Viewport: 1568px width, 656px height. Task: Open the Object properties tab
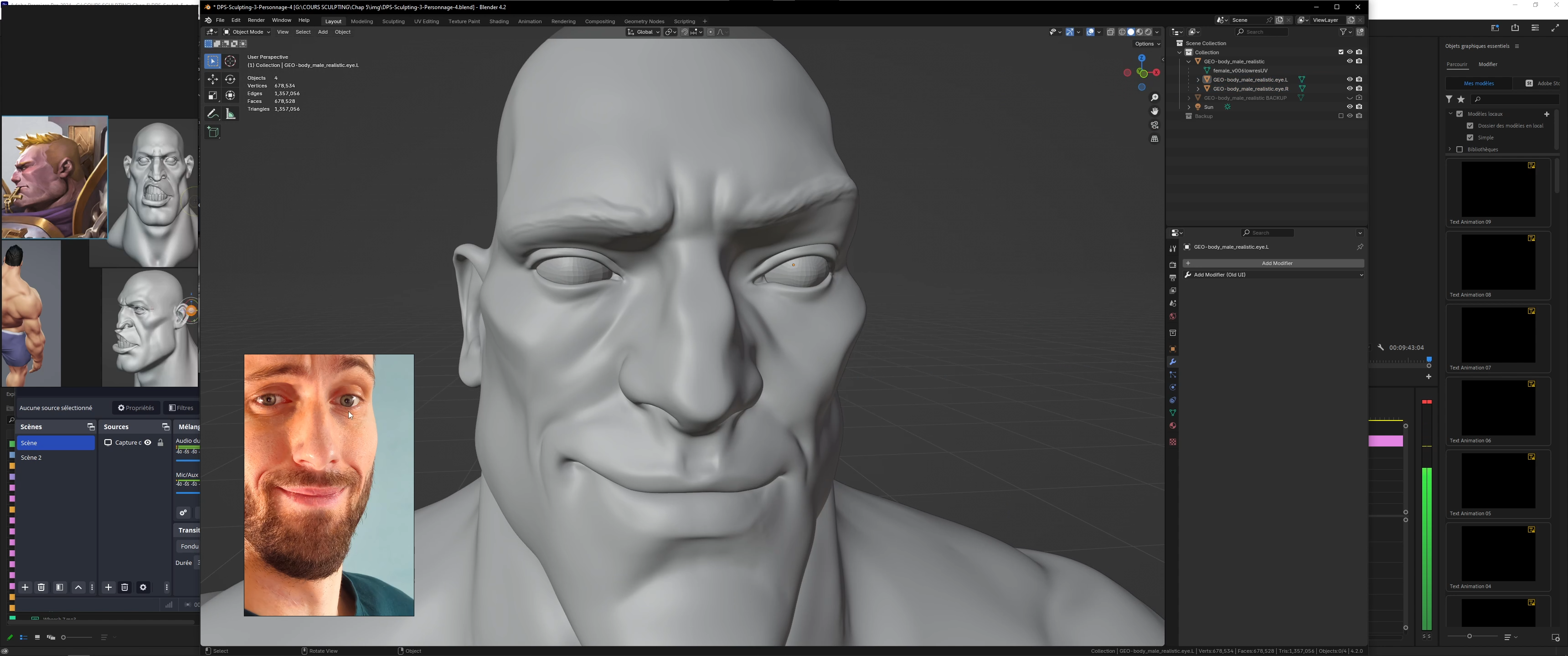[1172, 349]
